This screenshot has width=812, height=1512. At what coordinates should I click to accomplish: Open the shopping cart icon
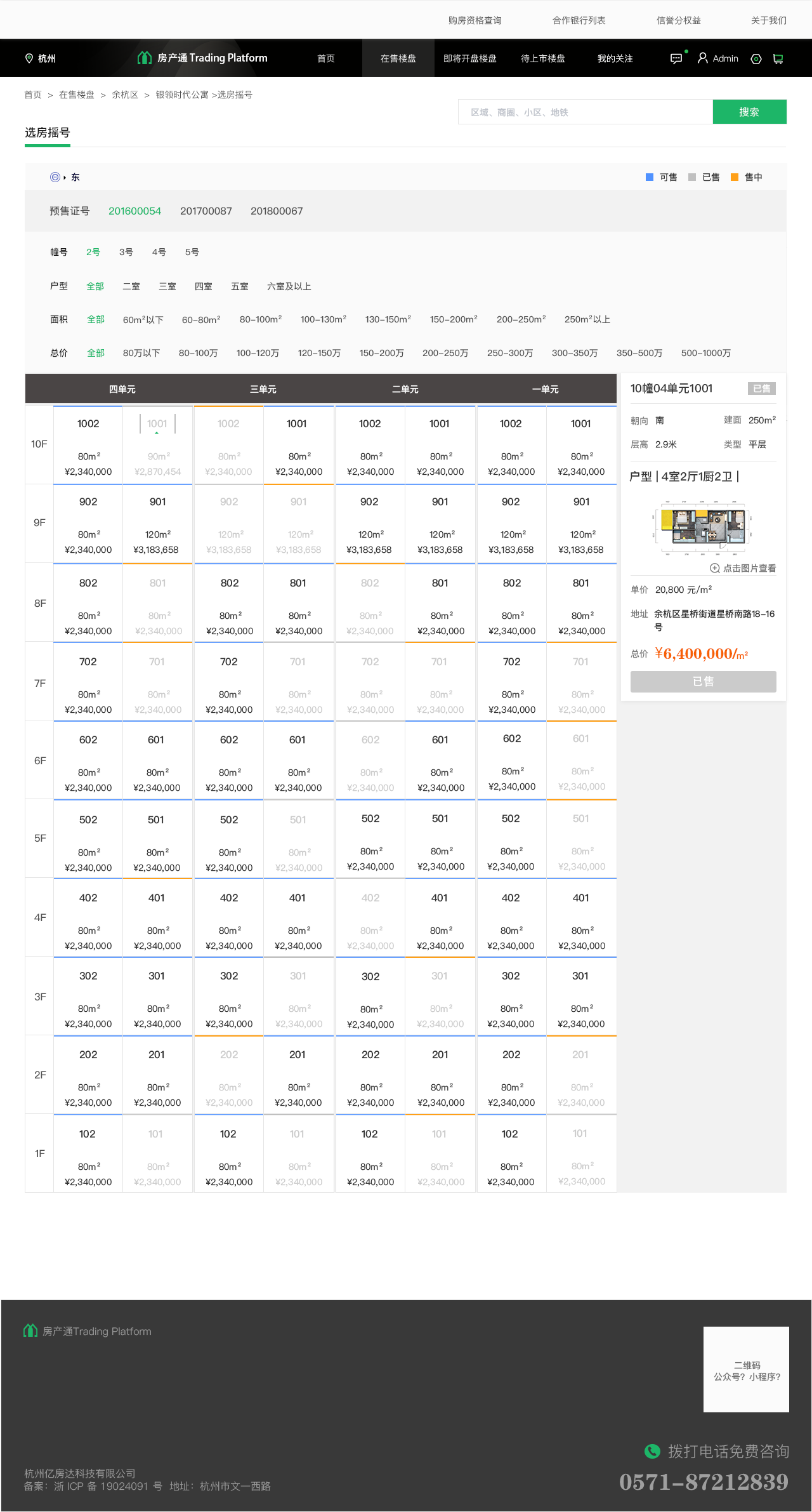click(778, 59)
